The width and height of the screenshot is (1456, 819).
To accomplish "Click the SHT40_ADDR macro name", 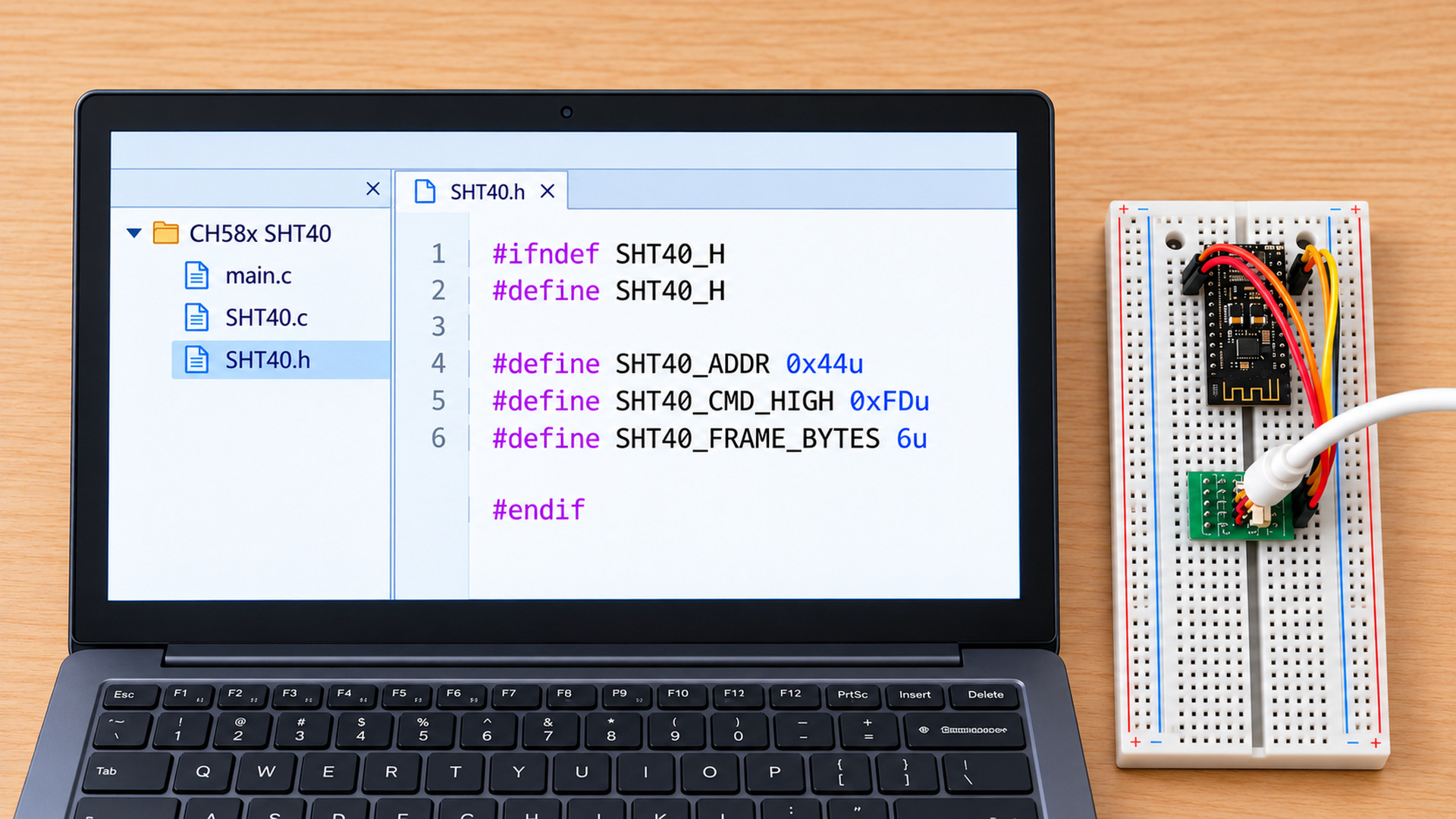I will click(692, 364).
